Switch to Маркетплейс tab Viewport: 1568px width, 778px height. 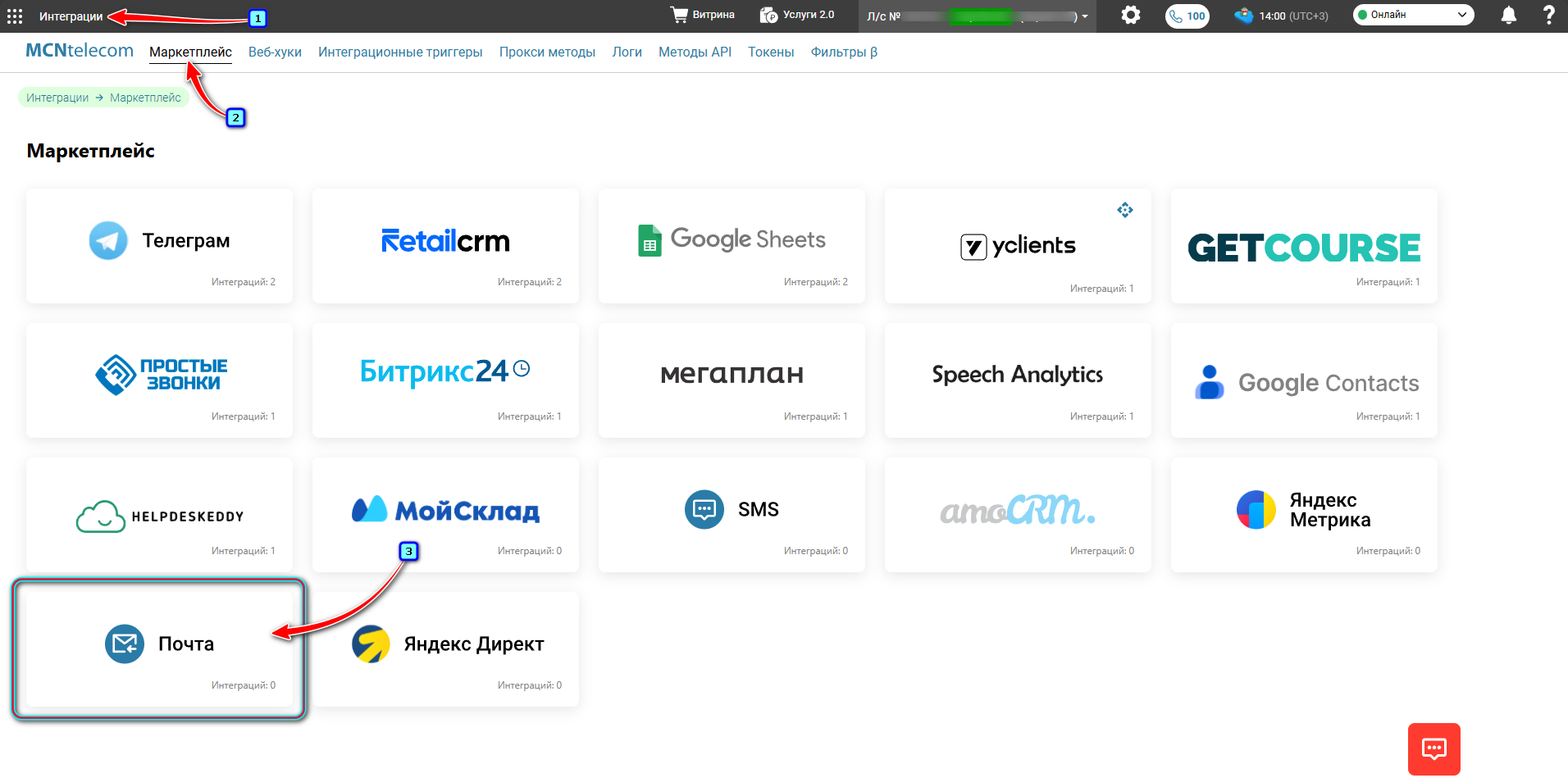(x=190, y=52)
